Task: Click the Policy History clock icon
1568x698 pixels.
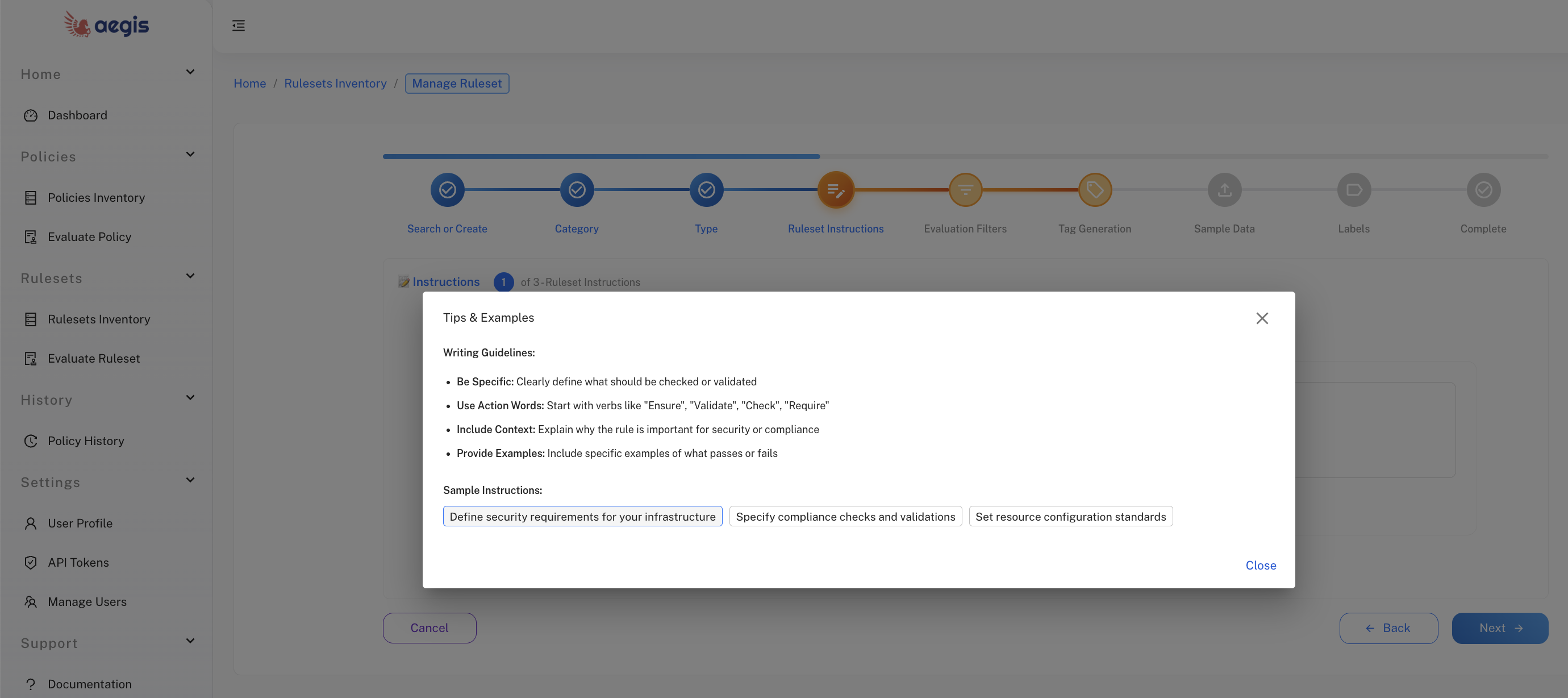Action: tap(31, 441)
